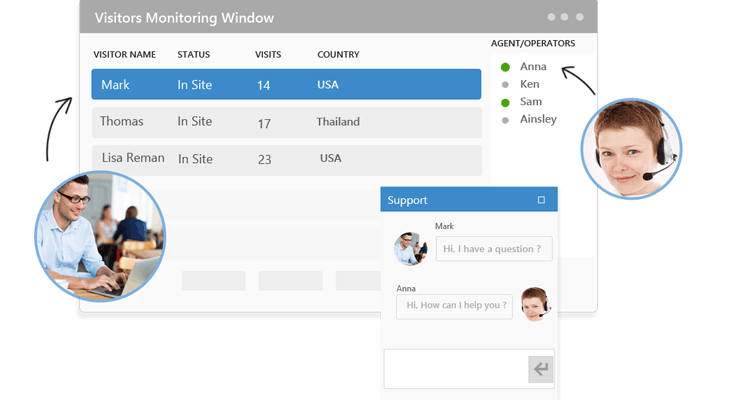733x400 pixels.
Task: Choose agent Ken from operators list
Action: click(x=530, y=85)
